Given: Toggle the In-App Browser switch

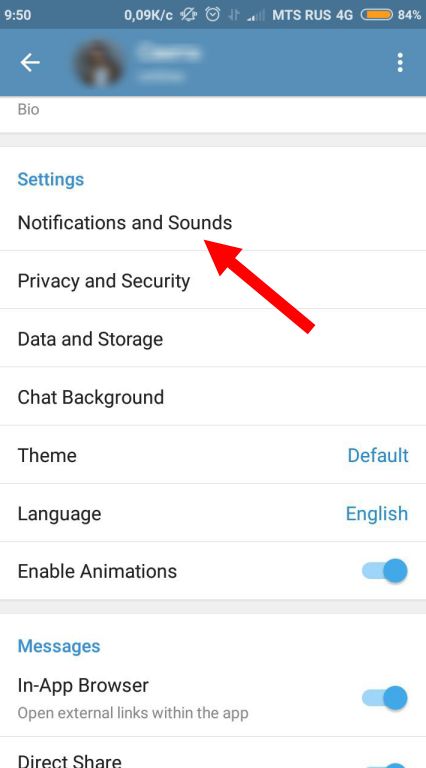Looking at the screenshot, I should (x=385, y=698).
